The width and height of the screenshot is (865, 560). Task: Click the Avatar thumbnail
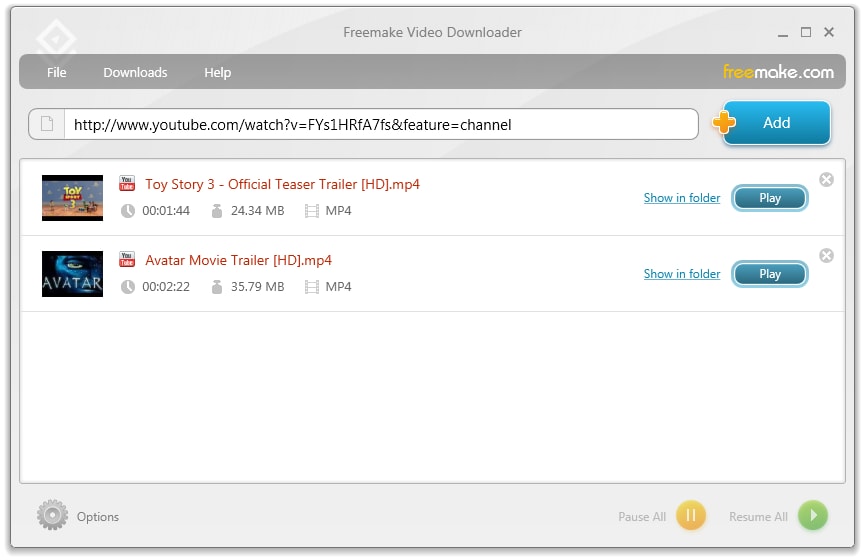72,274
